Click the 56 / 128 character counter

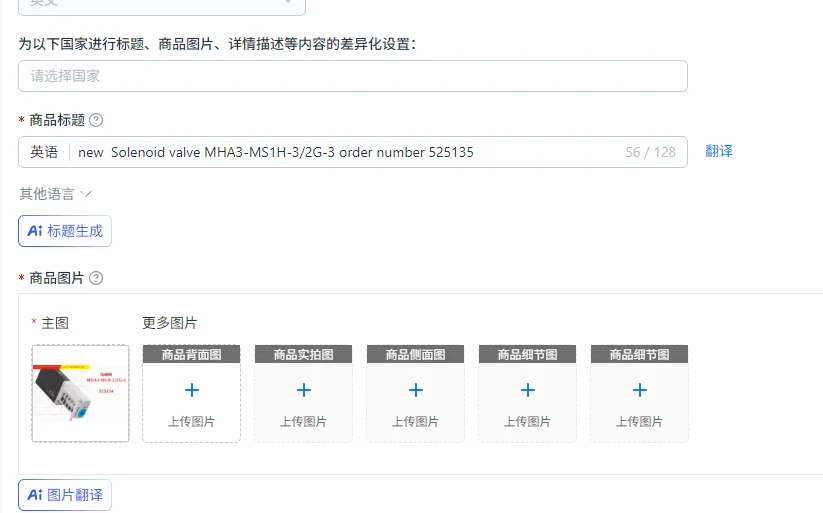click(x=650, y=152)
